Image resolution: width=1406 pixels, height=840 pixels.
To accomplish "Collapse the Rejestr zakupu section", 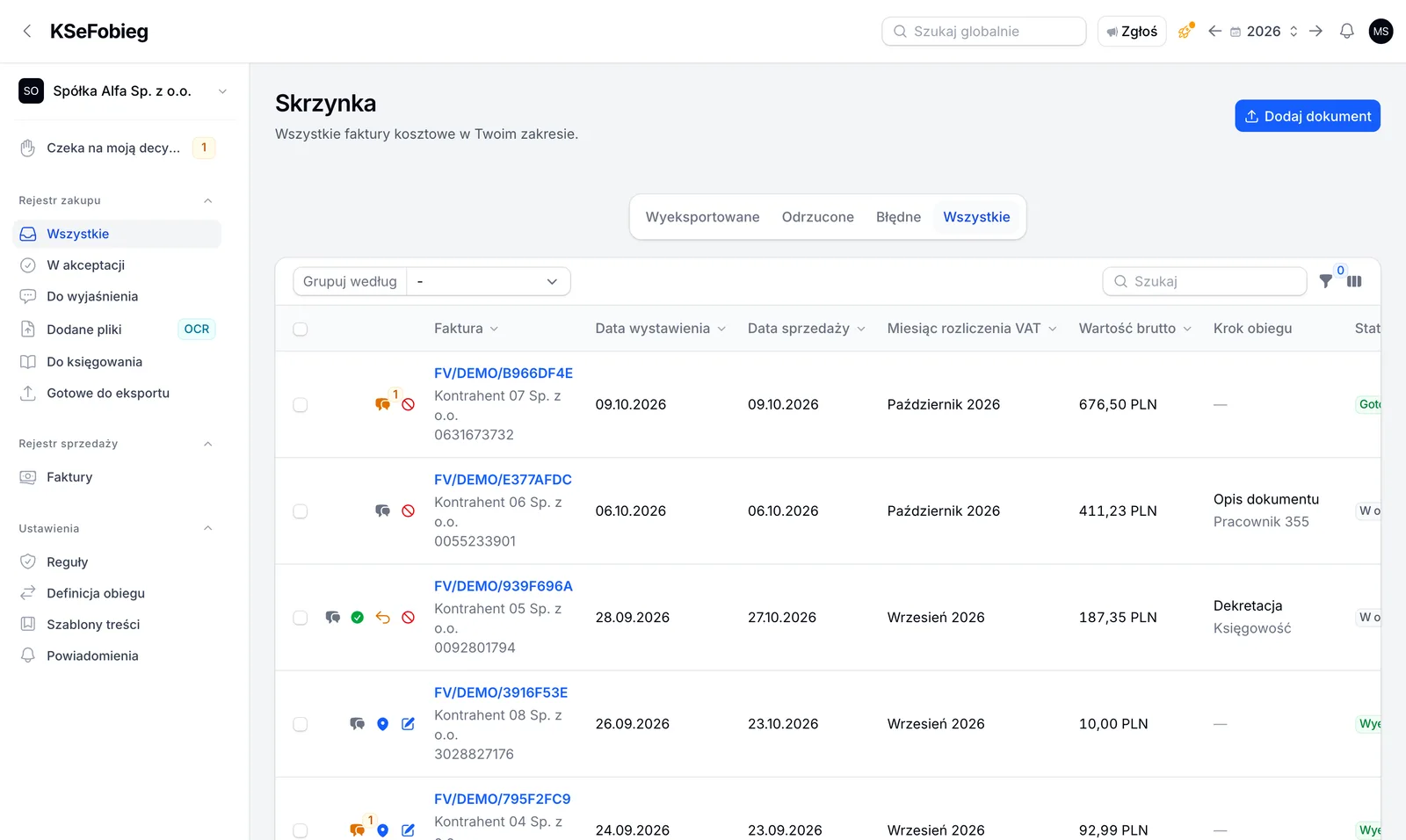I will 208,201.
